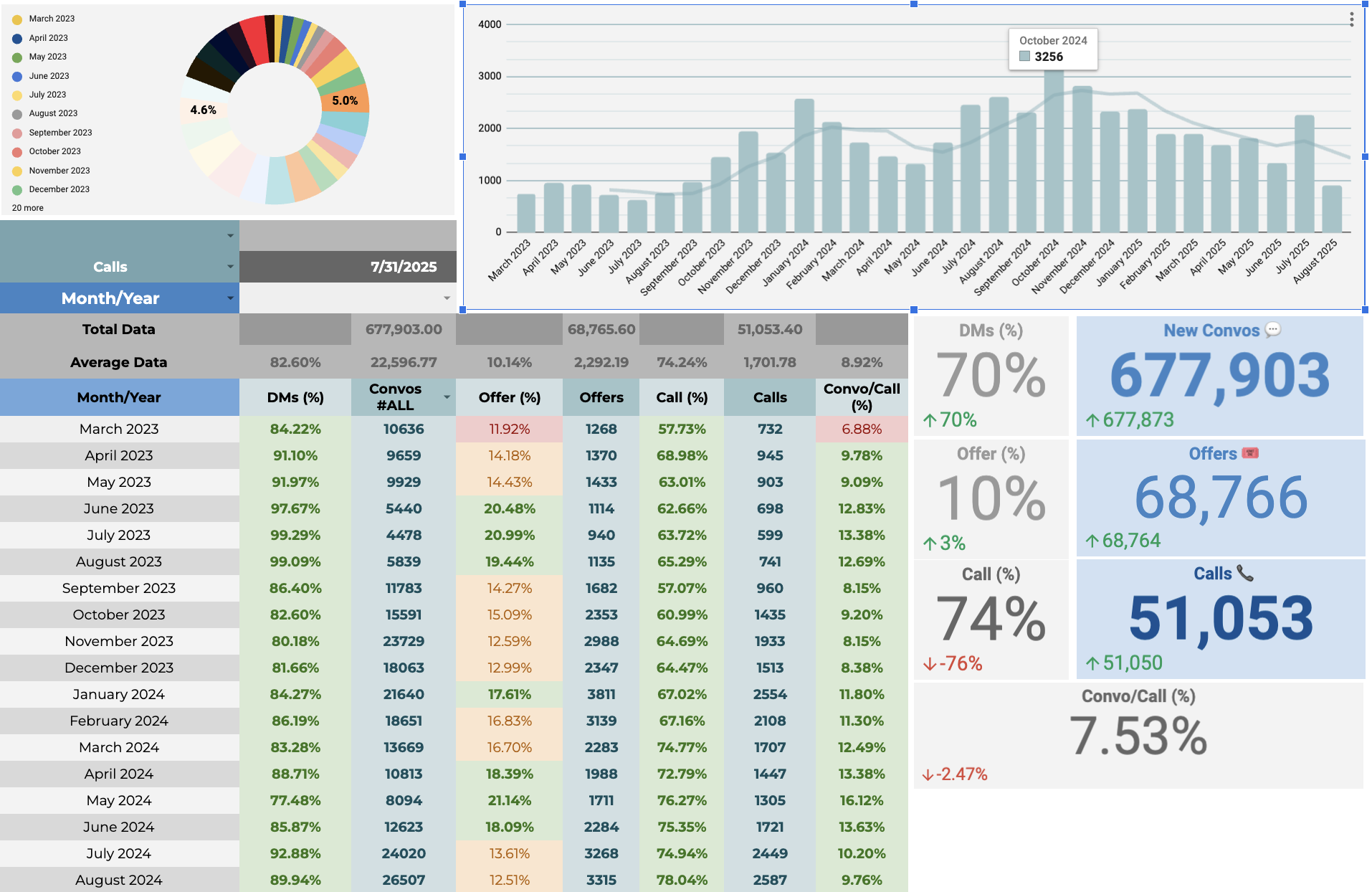1372x892 pixels.
Task: Click the March 2023 legend color dot
Action: pos(17,19)
